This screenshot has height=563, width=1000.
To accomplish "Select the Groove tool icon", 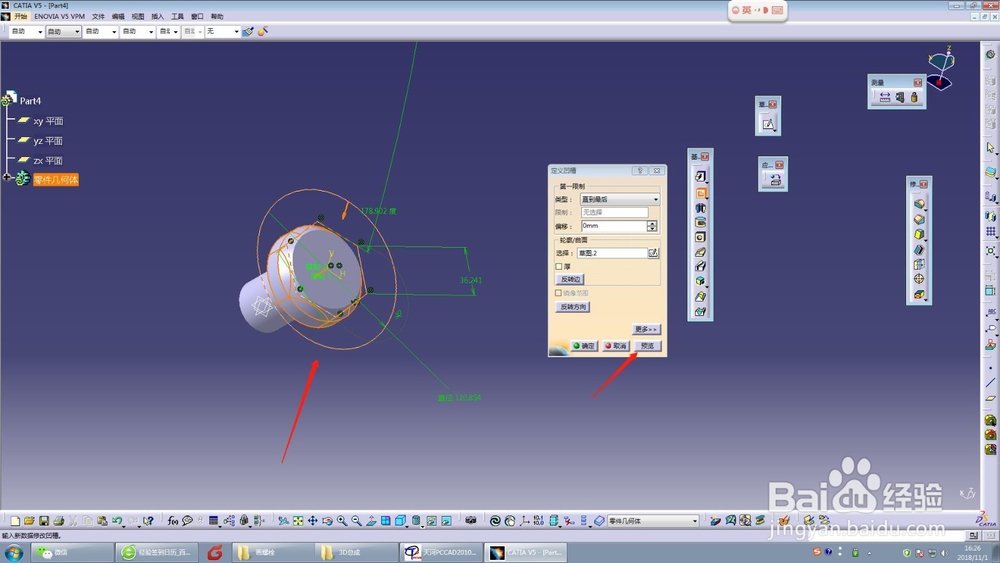I will tap(700, 223).
